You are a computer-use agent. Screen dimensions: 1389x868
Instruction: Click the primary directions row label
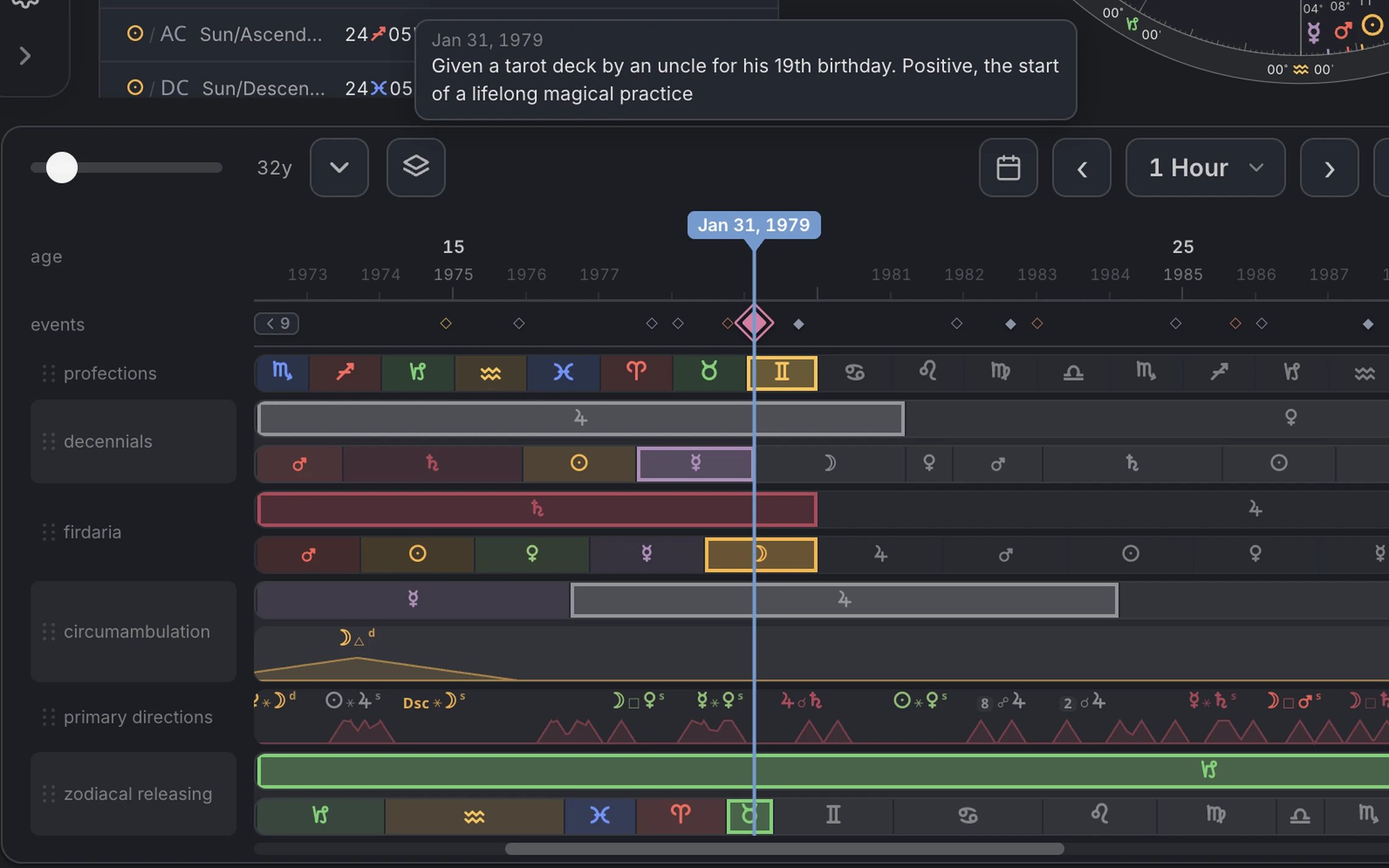[138, 717]
